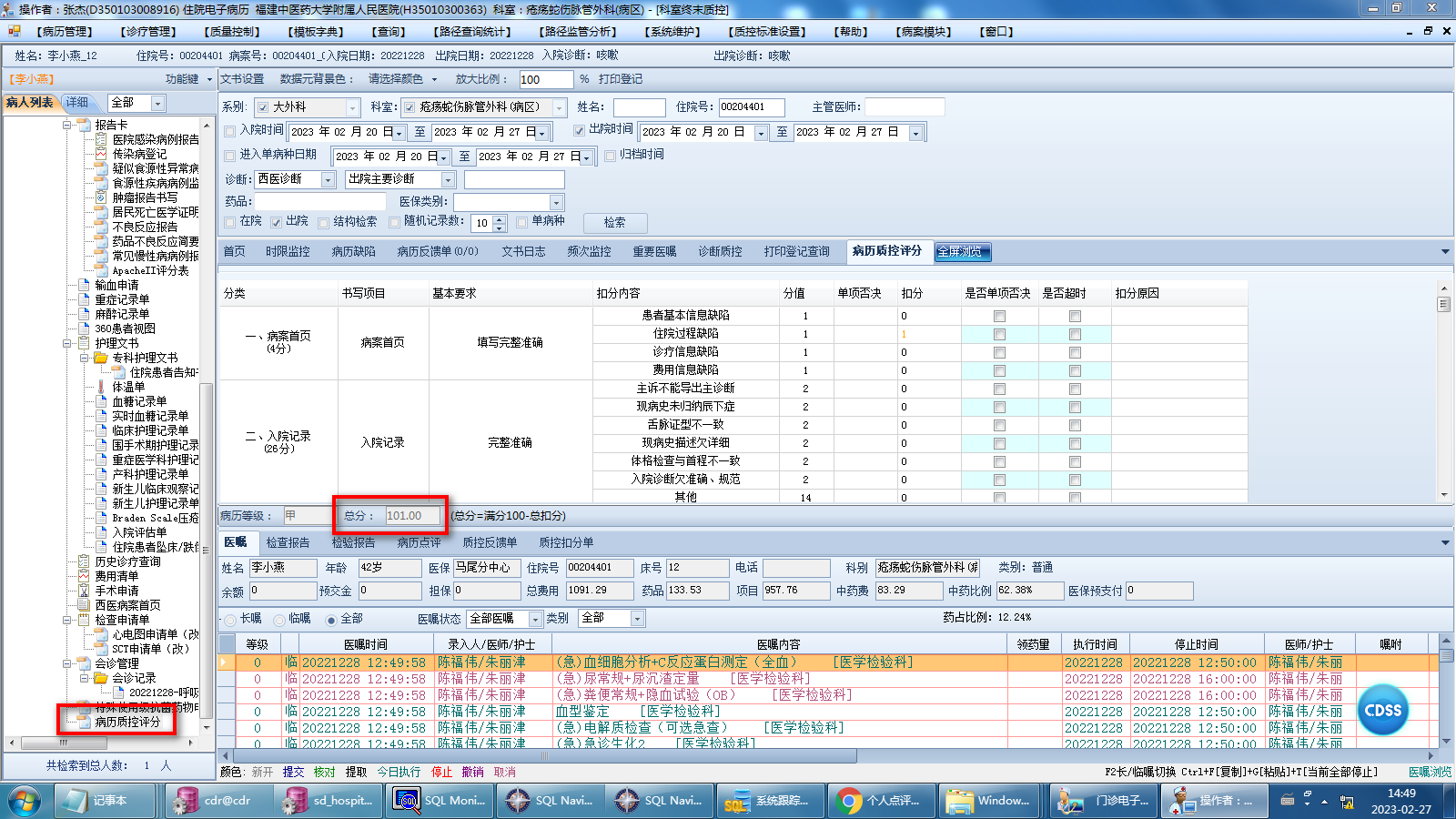Enable the 入院时间 checkbox

tap(230, 131)
